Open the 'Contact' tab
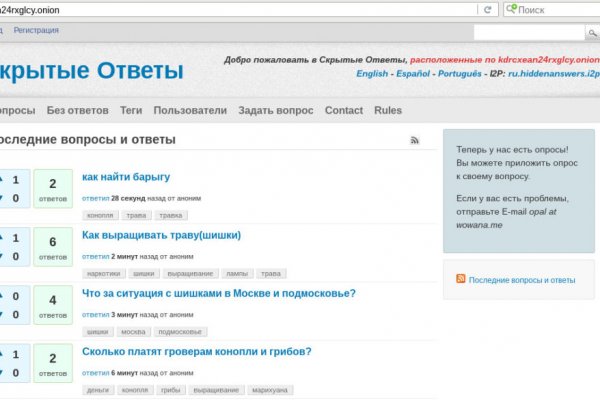The width and height of the screenshot is (600, 400). click(x=344, y=110)
